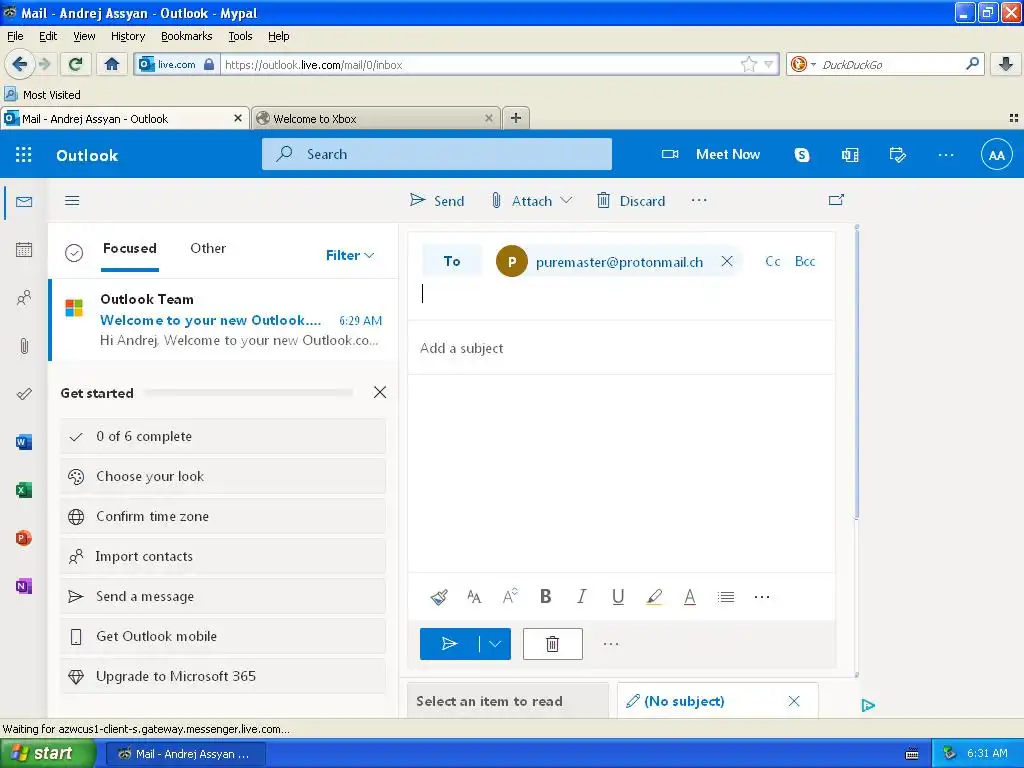Open AA account profile avatar
Viewport: 1024px width, 768px height.
997,155
